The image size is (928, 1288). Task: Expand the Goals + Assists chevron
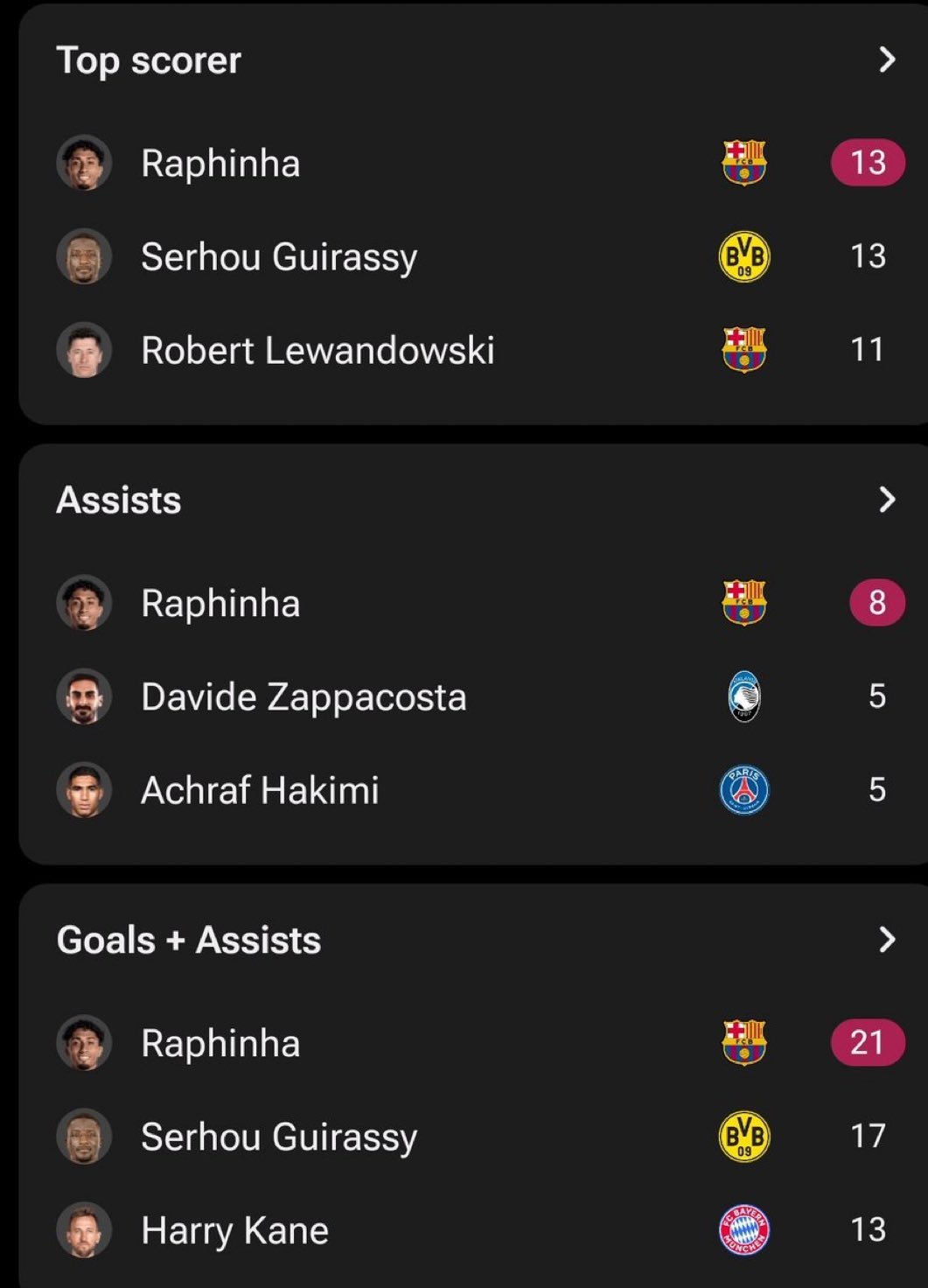point(887,940)
